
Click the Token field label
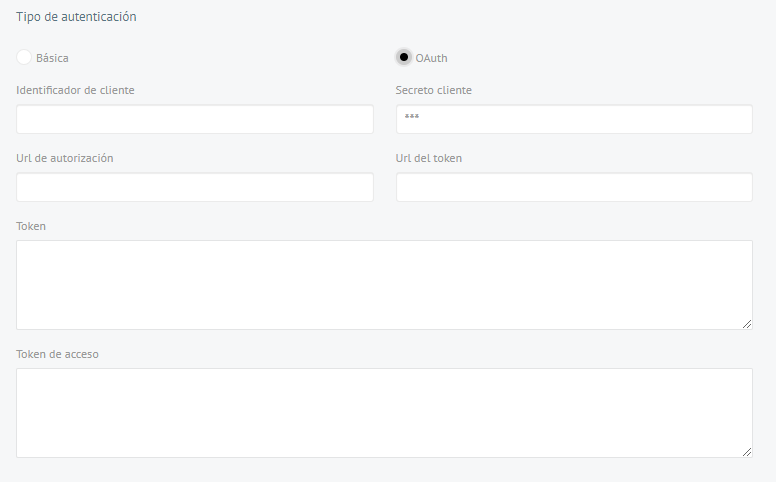pos(31,226)
